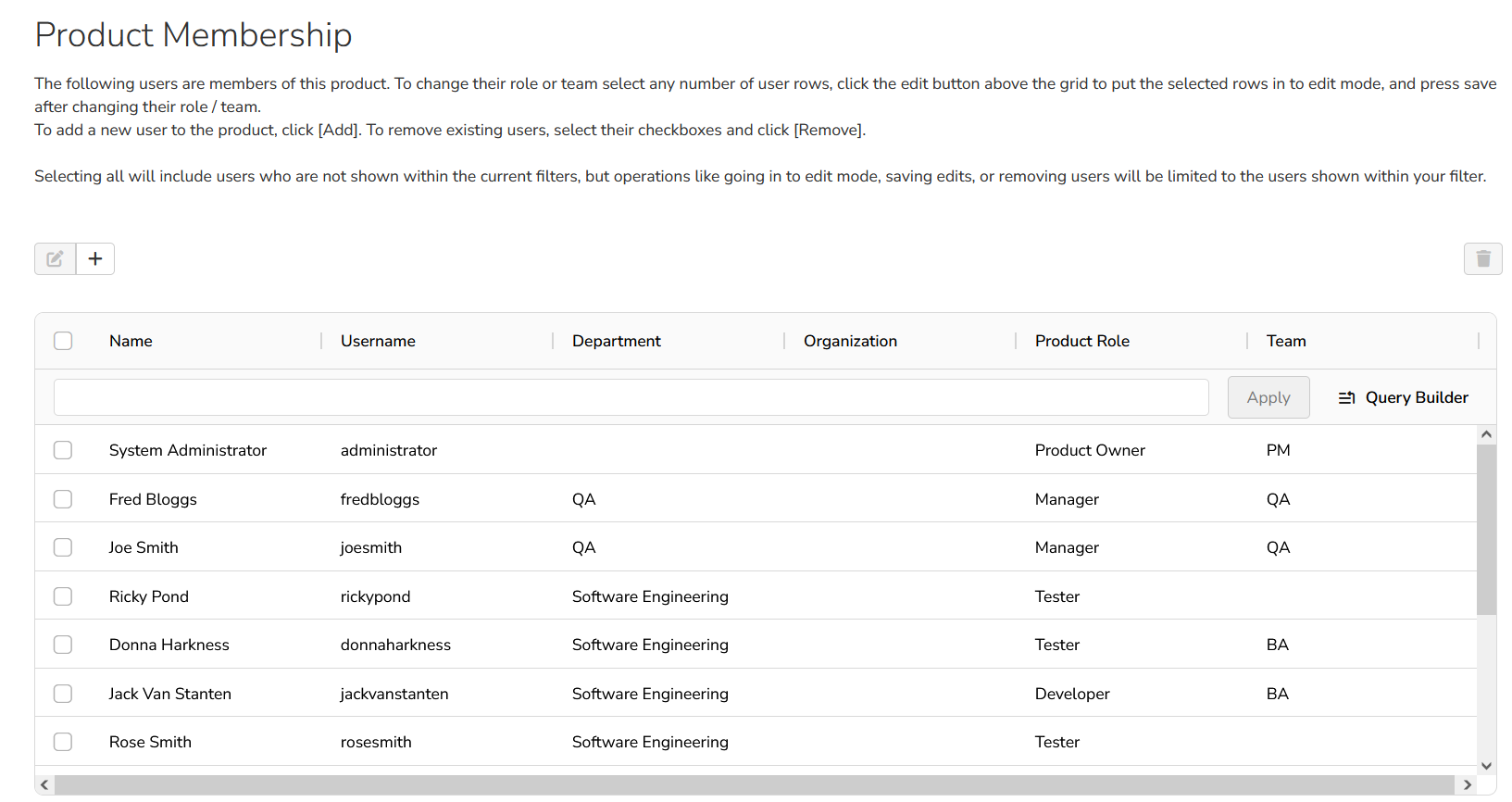Open the Query Builder
Viewport: 1512px width, 802px height.
point(1403,397)
